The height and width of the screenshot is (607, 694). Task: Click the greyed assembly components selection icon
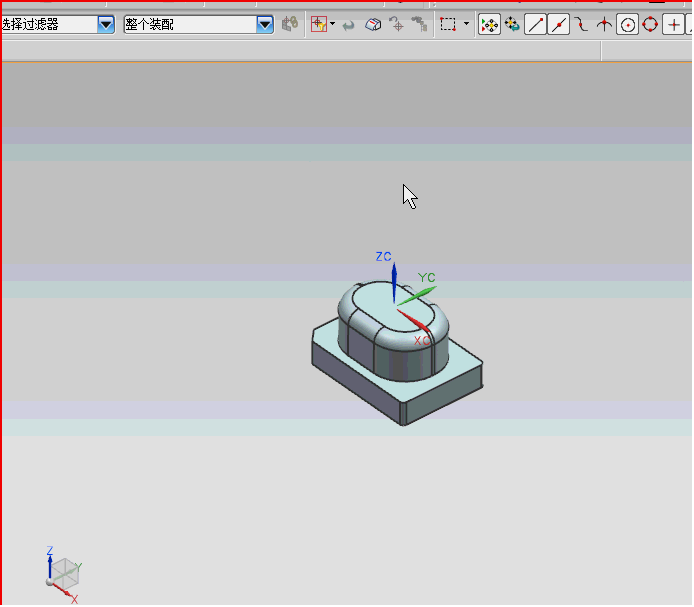coord(290,24)
